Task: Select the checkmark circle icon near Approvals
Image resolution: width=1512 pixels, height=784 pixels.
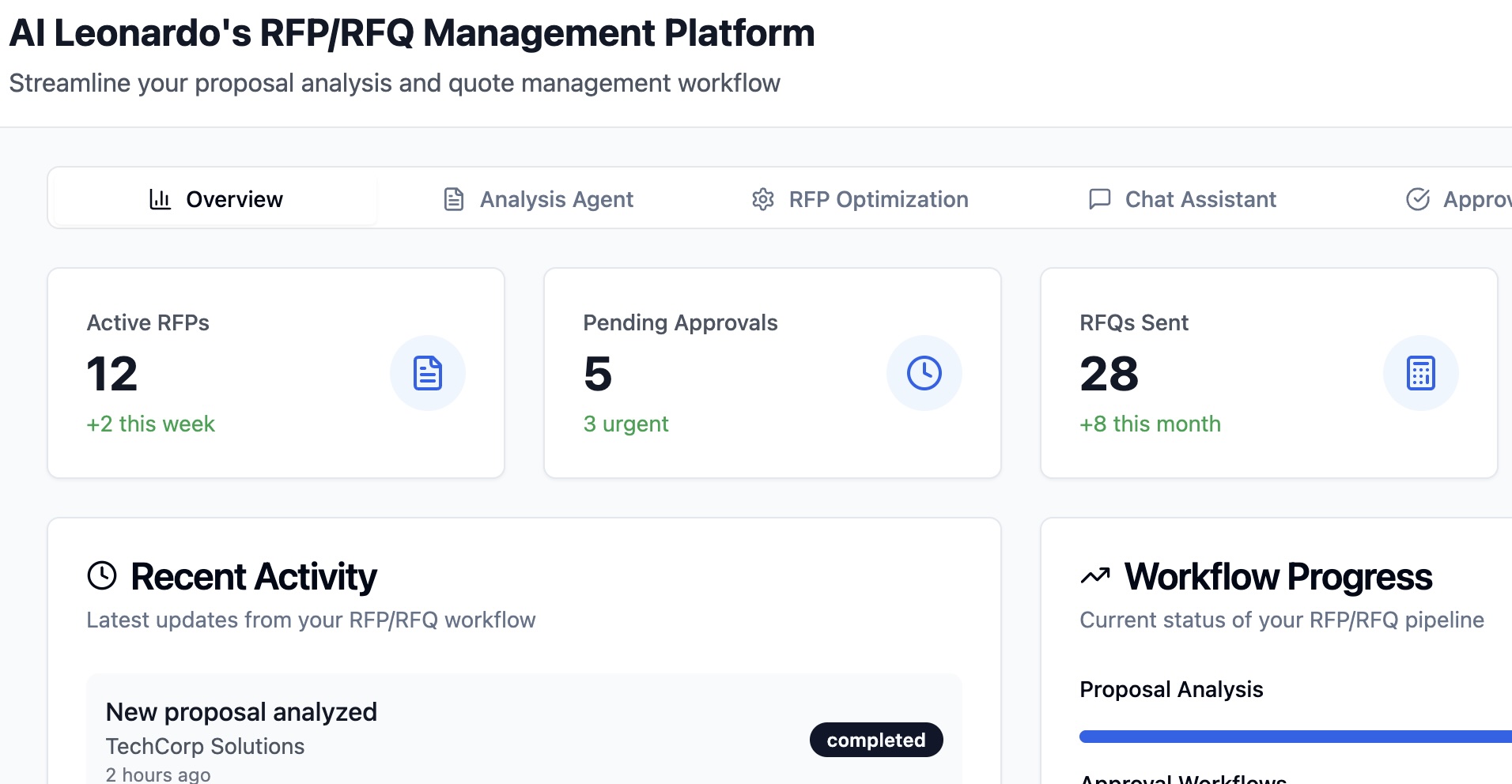Action: (x=1418, y=199)
